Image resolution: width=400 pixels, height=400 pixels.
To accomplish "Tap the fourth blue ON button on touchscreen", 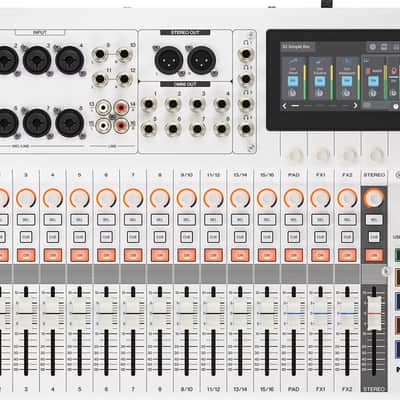I will (373, 81).
